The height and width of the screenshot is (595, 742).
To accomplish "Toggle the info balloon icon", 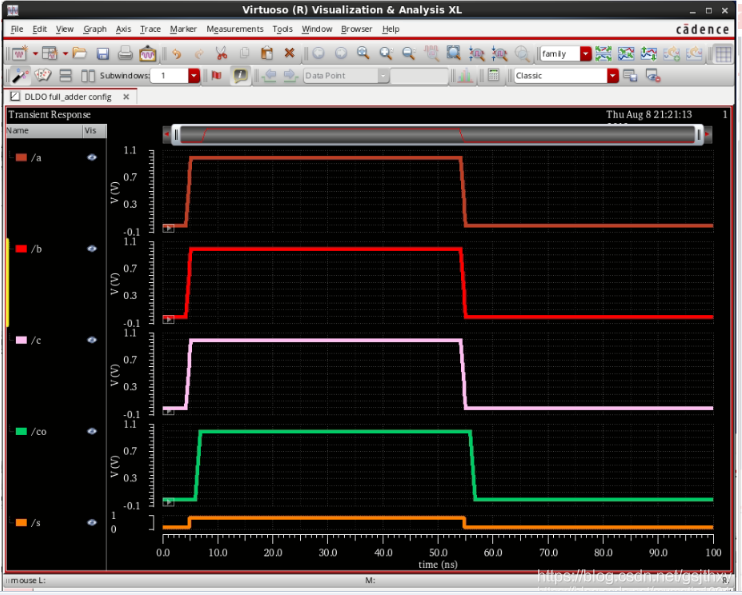I will (240, 76).
